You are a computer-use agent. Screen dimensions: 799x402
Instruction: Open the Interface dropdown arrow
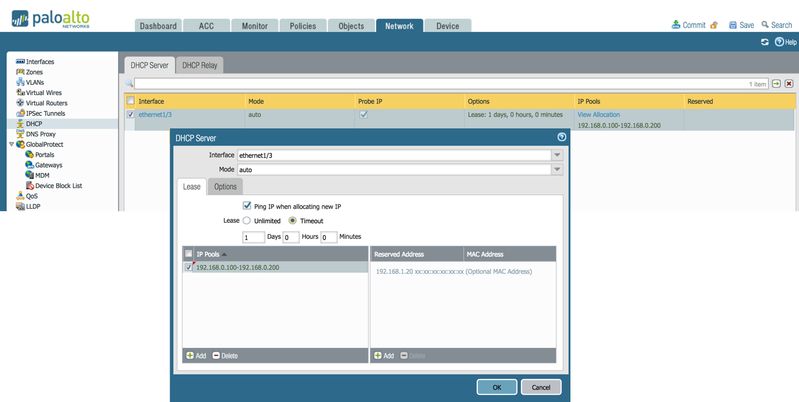[x=557, y=155]
